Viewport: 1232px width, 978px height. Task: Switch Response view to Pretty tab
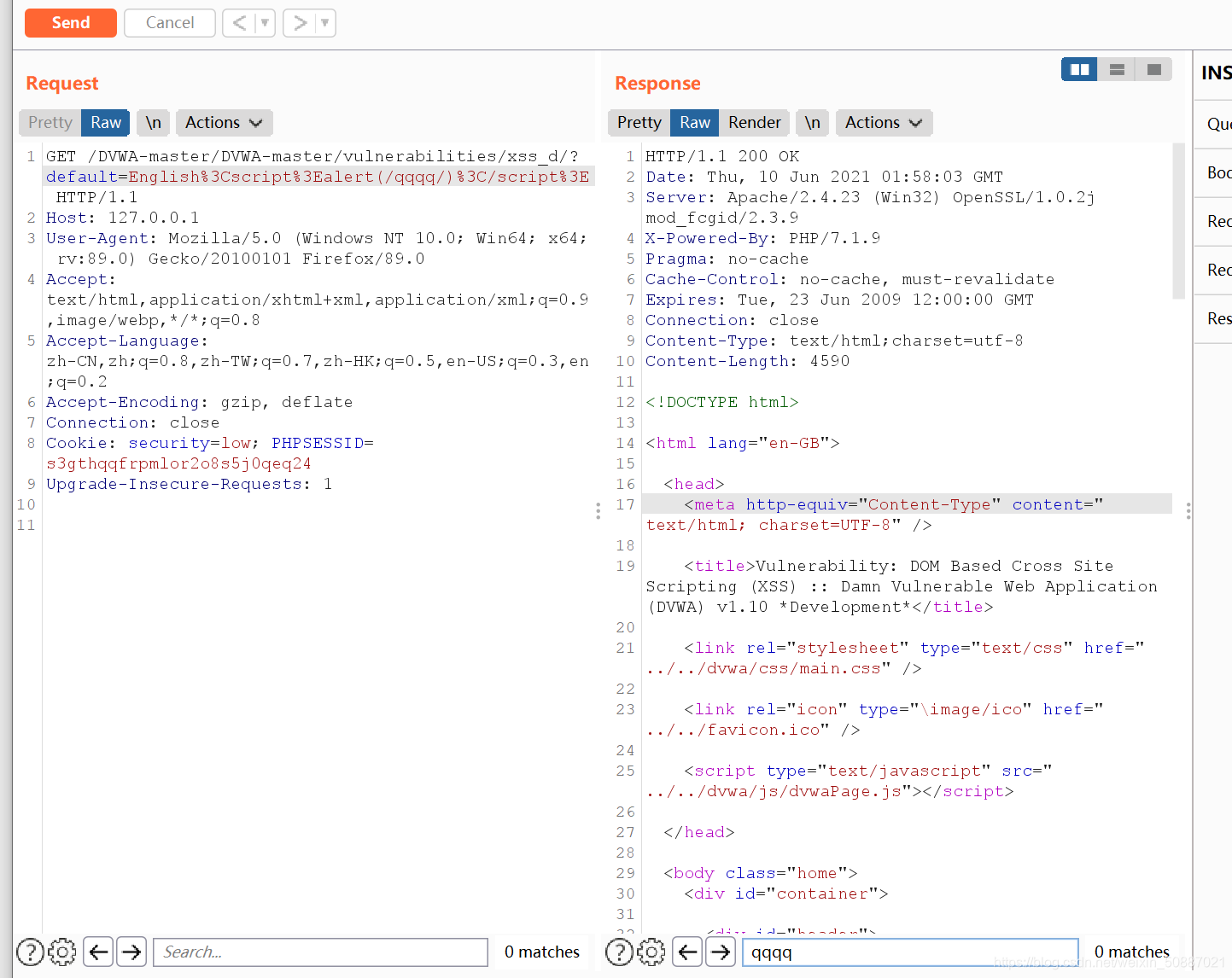tap(639, 122)
